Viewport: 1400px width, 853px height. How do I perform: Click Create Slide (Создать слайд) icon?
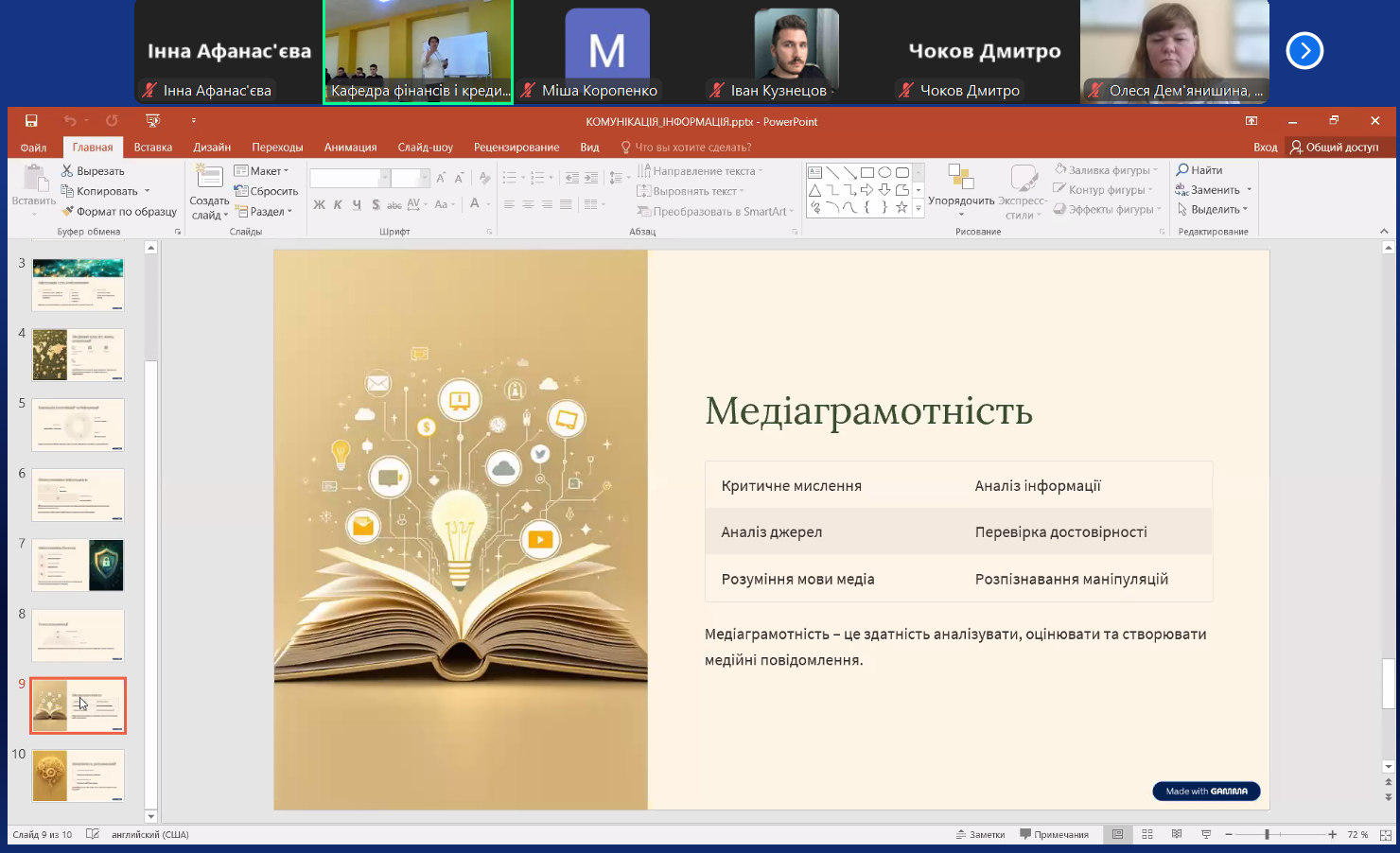pos(208,176)
